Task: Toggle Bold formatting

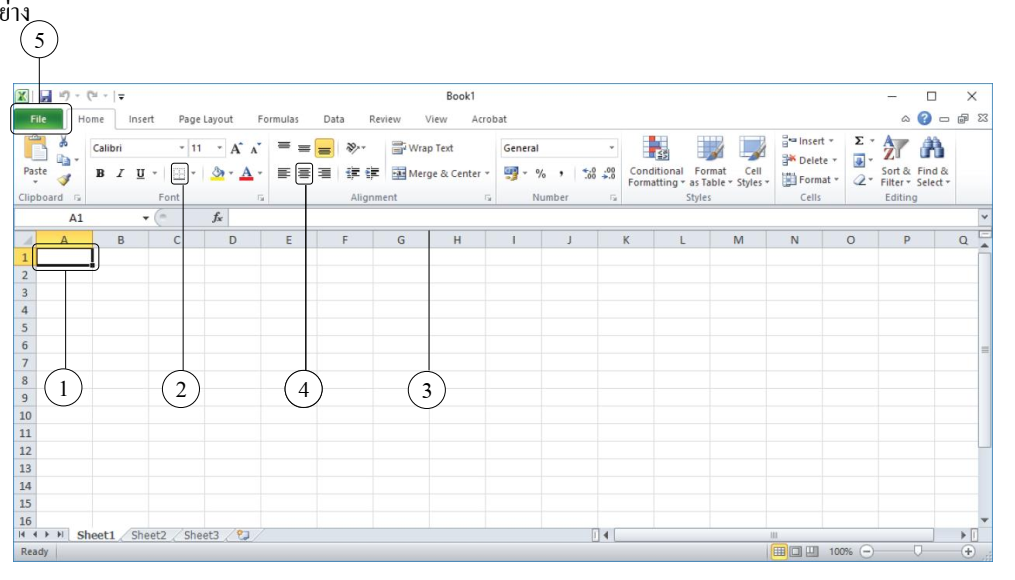Action: [100, 173]
